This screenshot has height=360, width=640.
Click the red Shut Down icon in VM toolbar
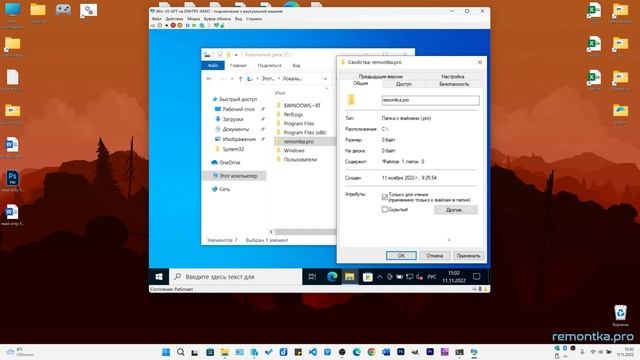(173, 25)
